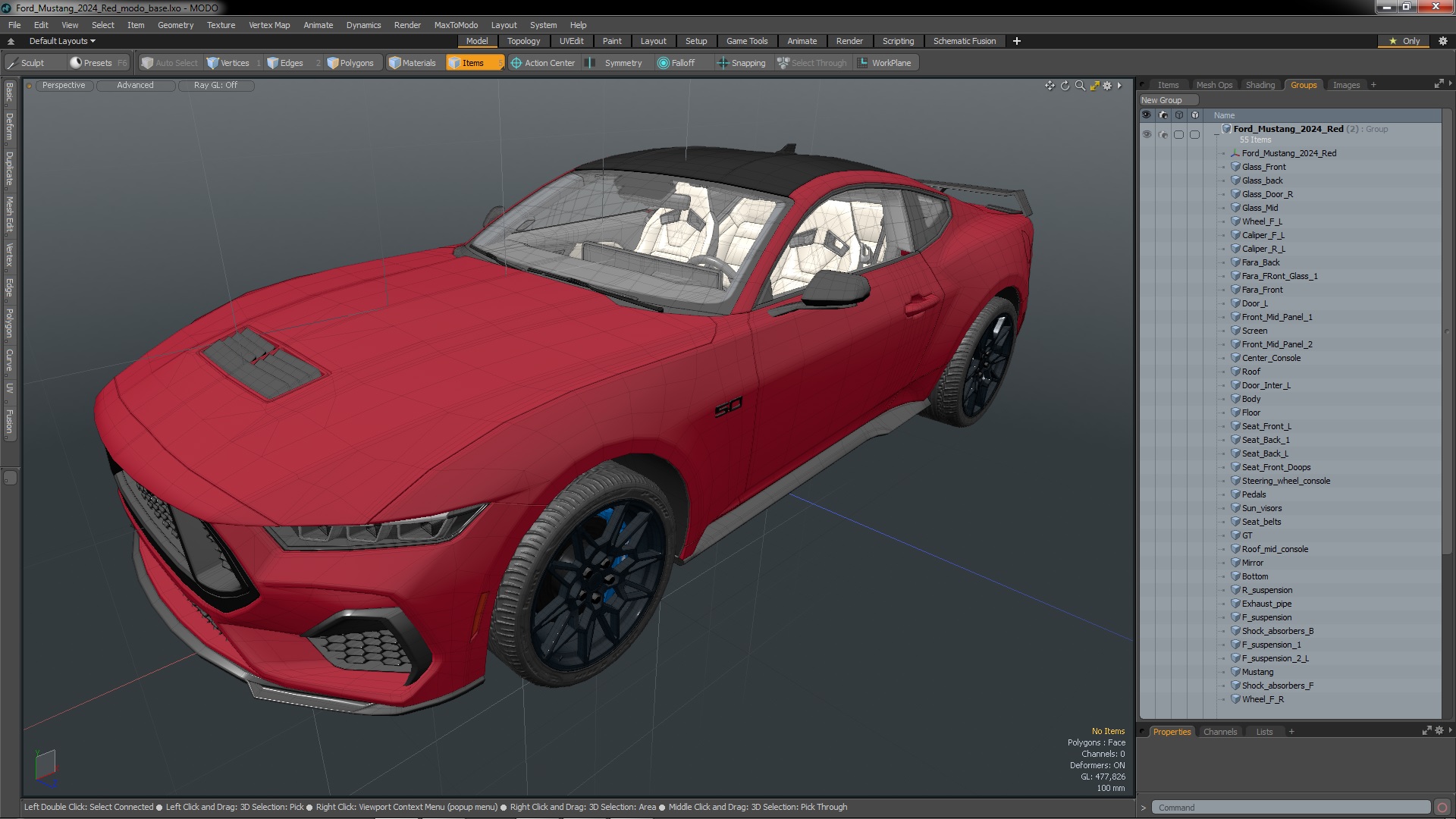Click the record button beside Command field
1456x819 pixels.
pyautogui.click(x=1442, y=808)
